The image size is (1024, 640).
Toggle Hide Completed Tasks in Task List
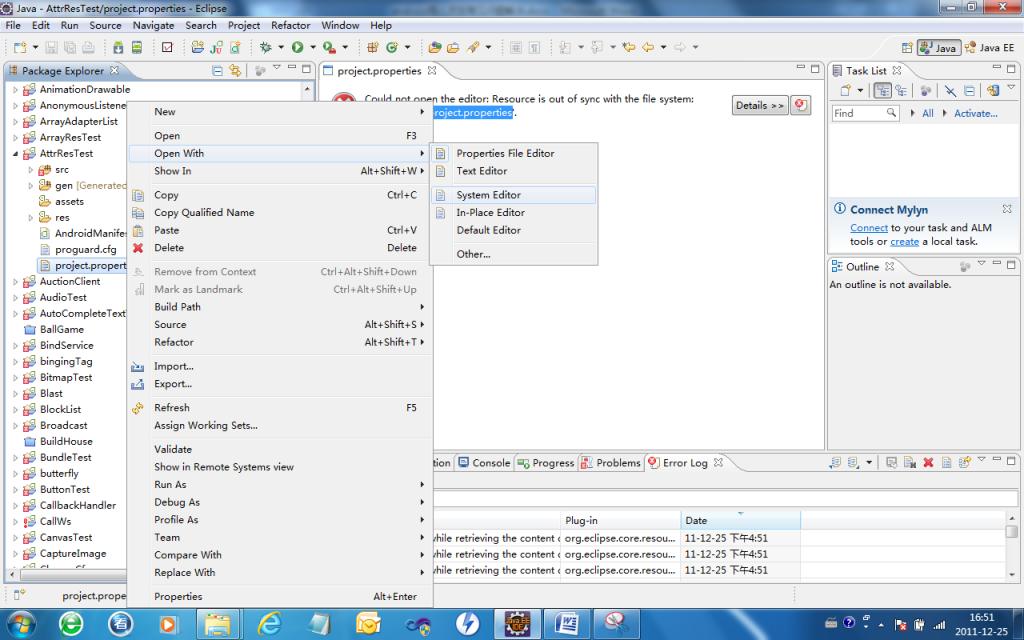(x=950, y=91)
